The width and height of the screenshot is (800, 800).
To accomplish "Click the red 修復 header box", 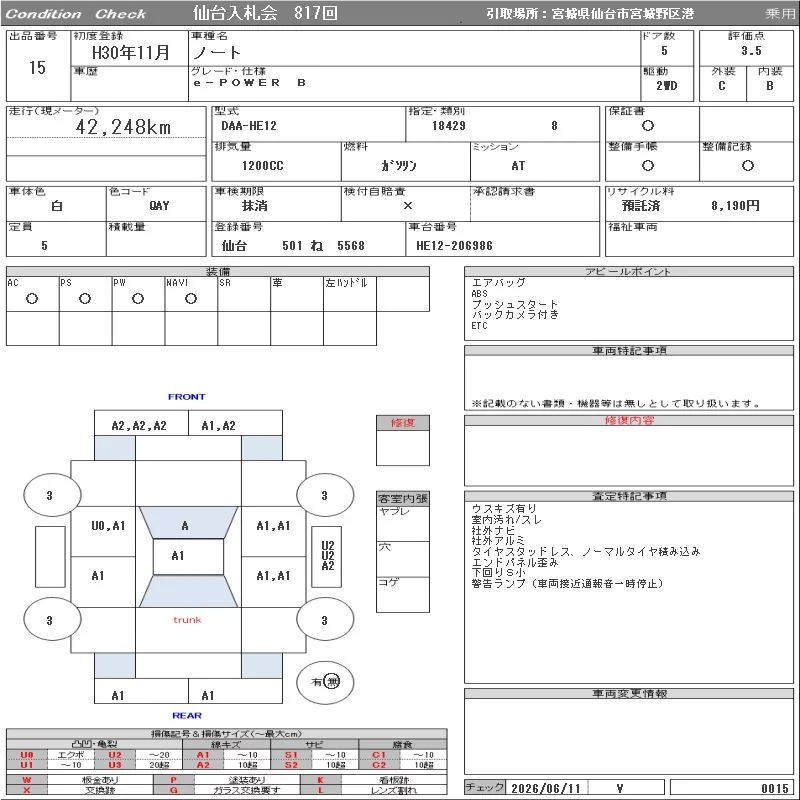I will (x=403, y=423).
